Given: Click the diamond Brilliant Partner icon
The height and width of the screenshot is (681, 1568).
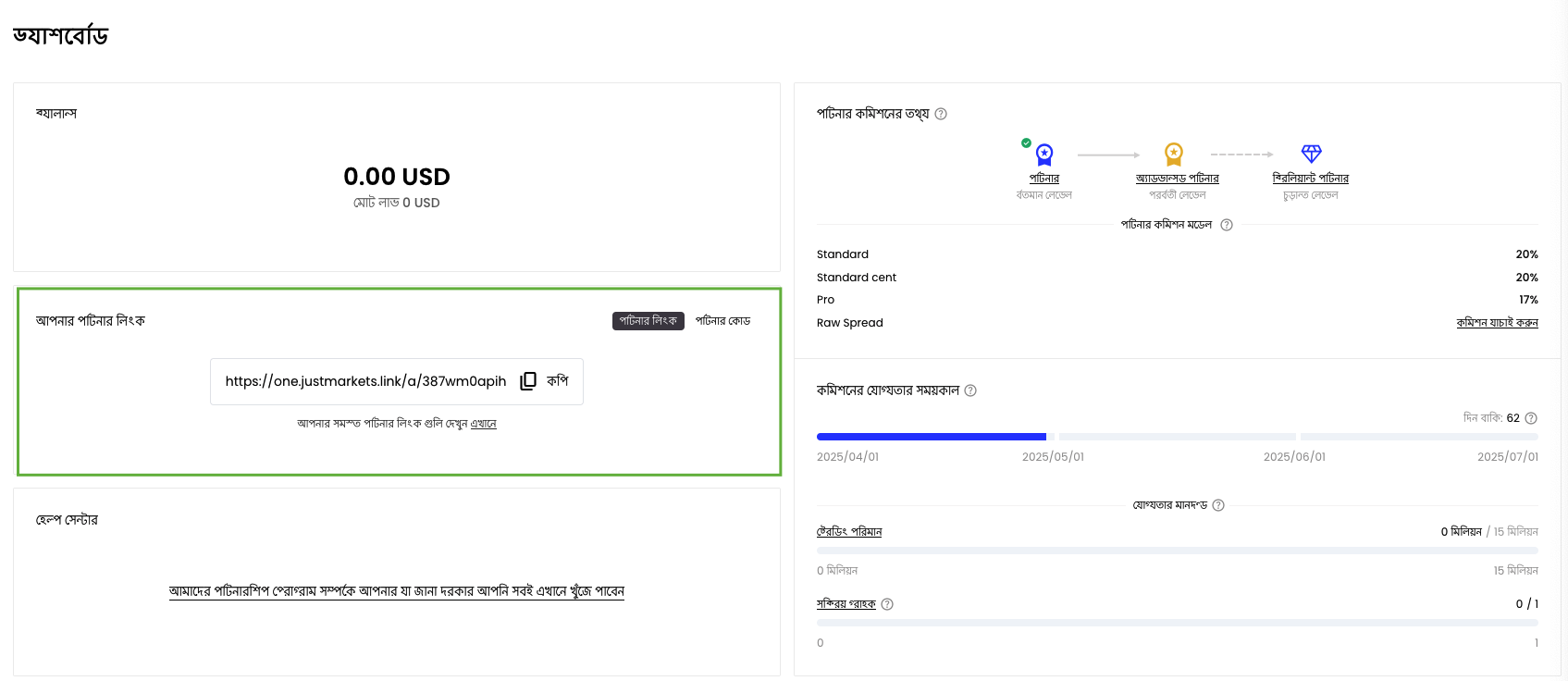Looking at the screenshot, I should (x=1312, y=154).
